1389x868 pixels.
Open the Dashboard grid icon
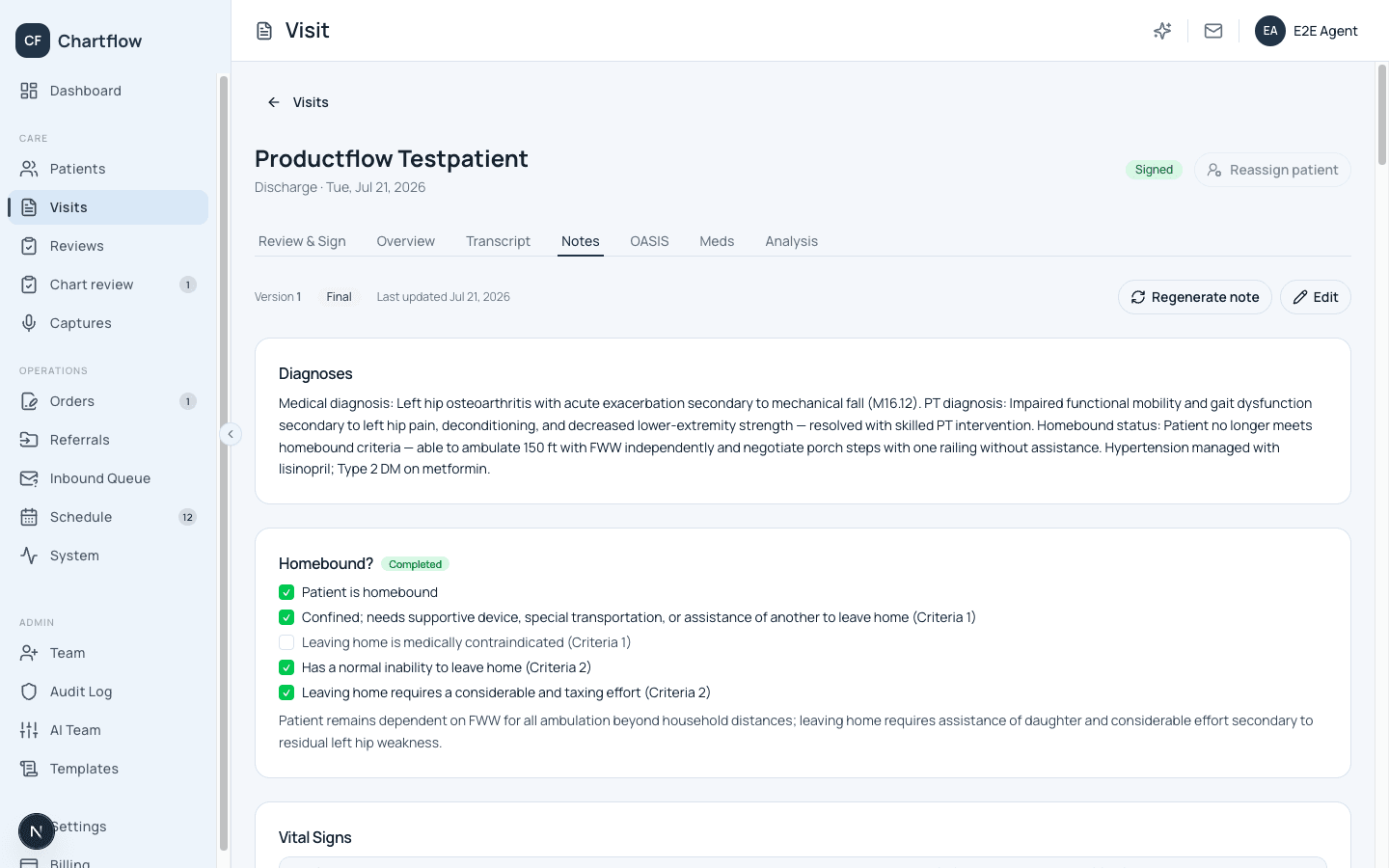[29, 91]
